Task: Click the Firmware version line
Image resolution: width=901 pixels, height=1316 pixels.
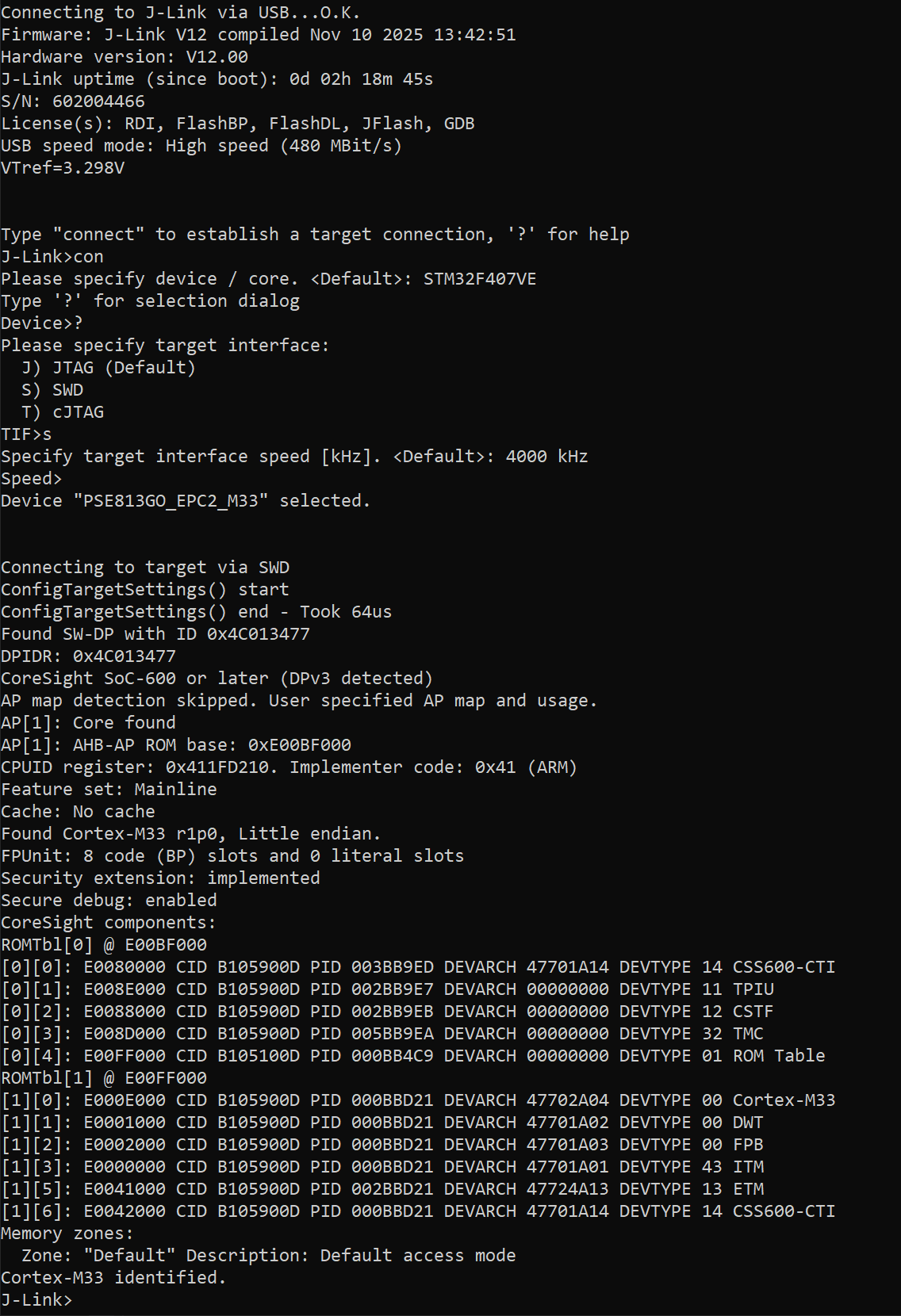Action: pyautogui.click(x=259, y=34)
